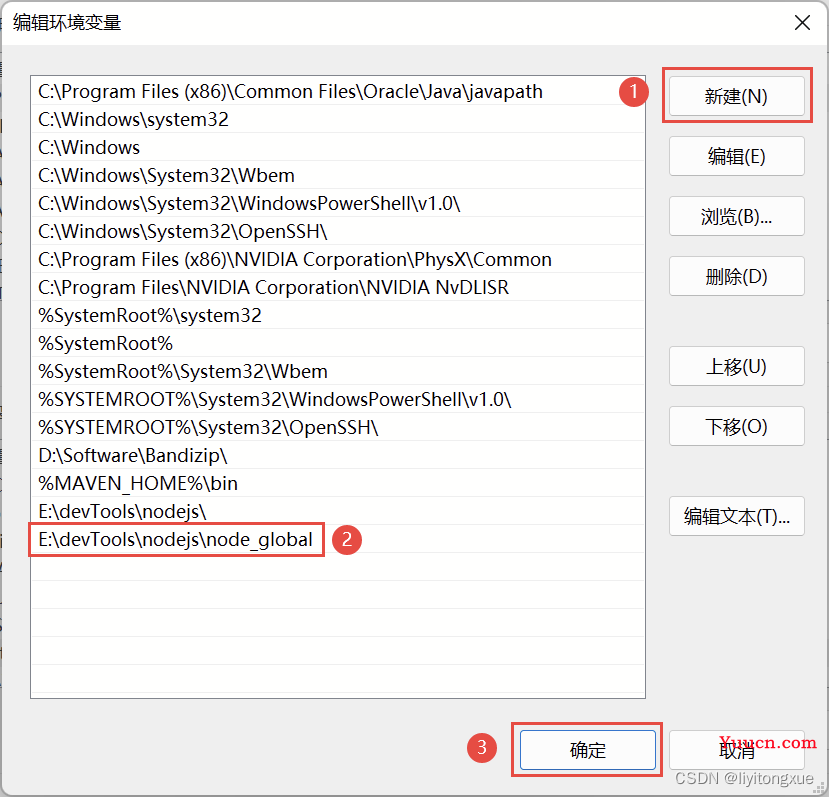Click the 新建(N) button

[736, 96]
